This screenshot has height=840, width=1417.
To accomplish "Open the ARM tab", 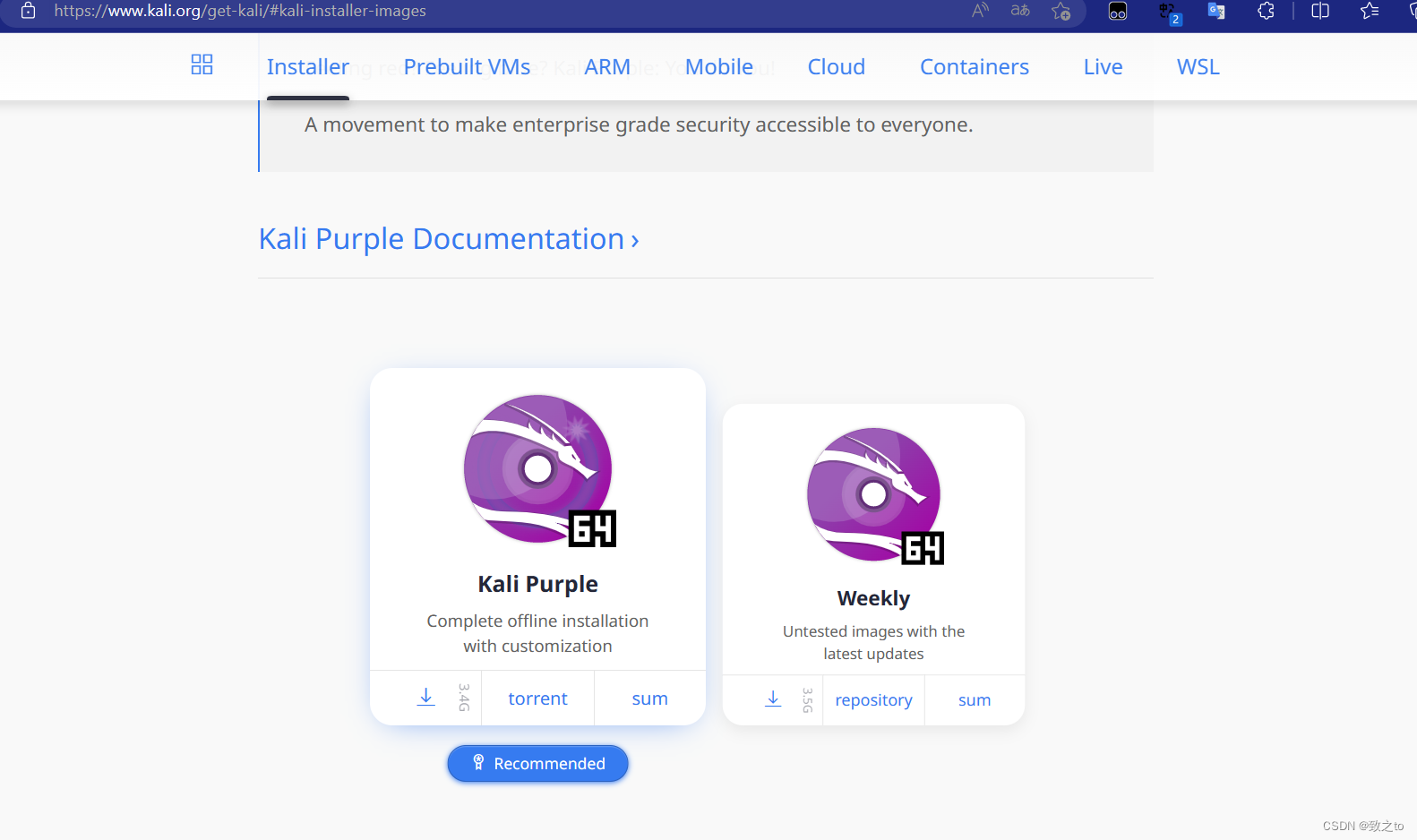I will [607, 67].
